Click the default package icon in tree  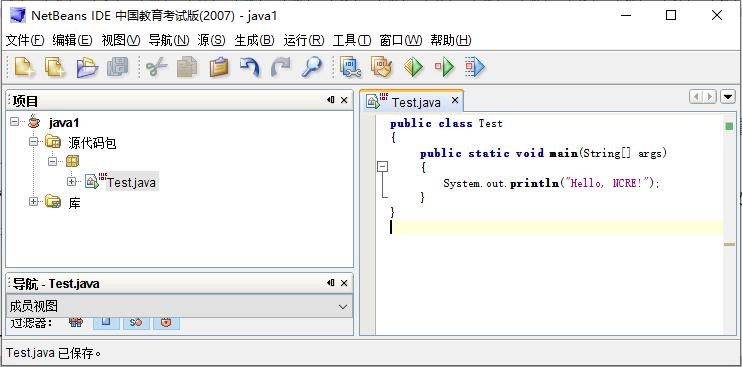pyautogui.click(x=72, y=162)
